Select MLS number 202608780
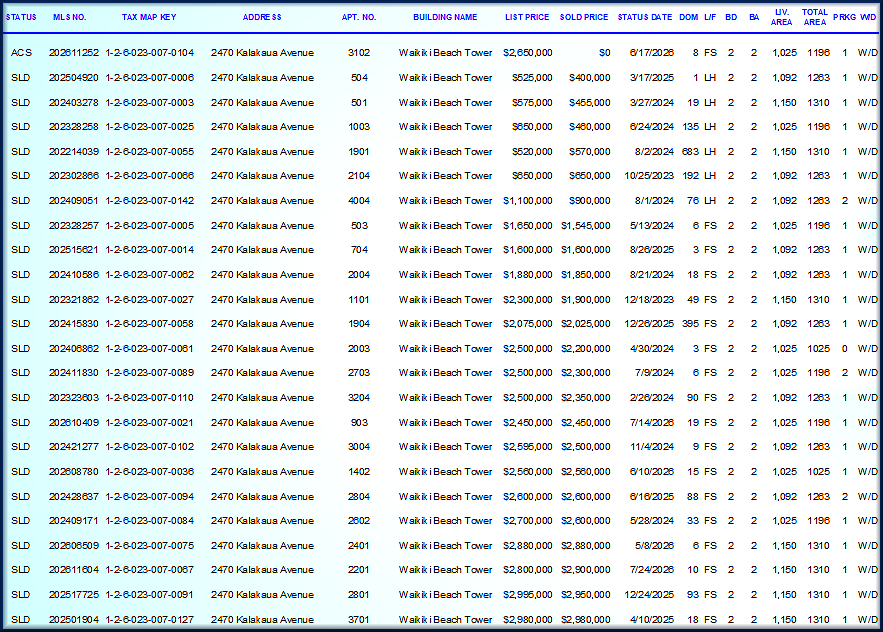Screen dimensions: 883x632 point(74,472)
